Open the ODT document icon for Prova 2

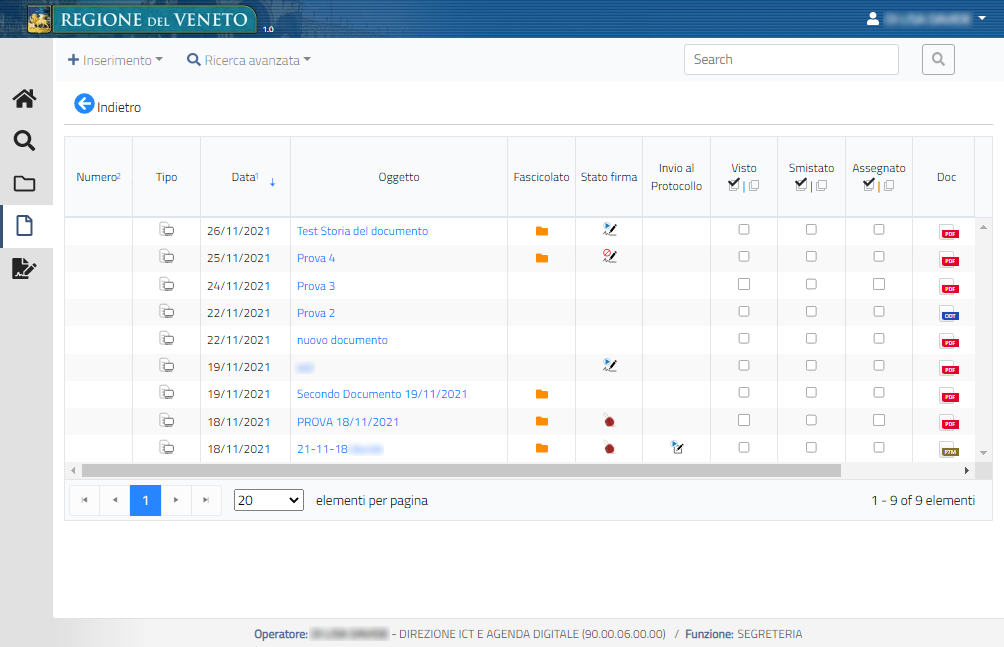pyautogui.click(x=949, y=314)
